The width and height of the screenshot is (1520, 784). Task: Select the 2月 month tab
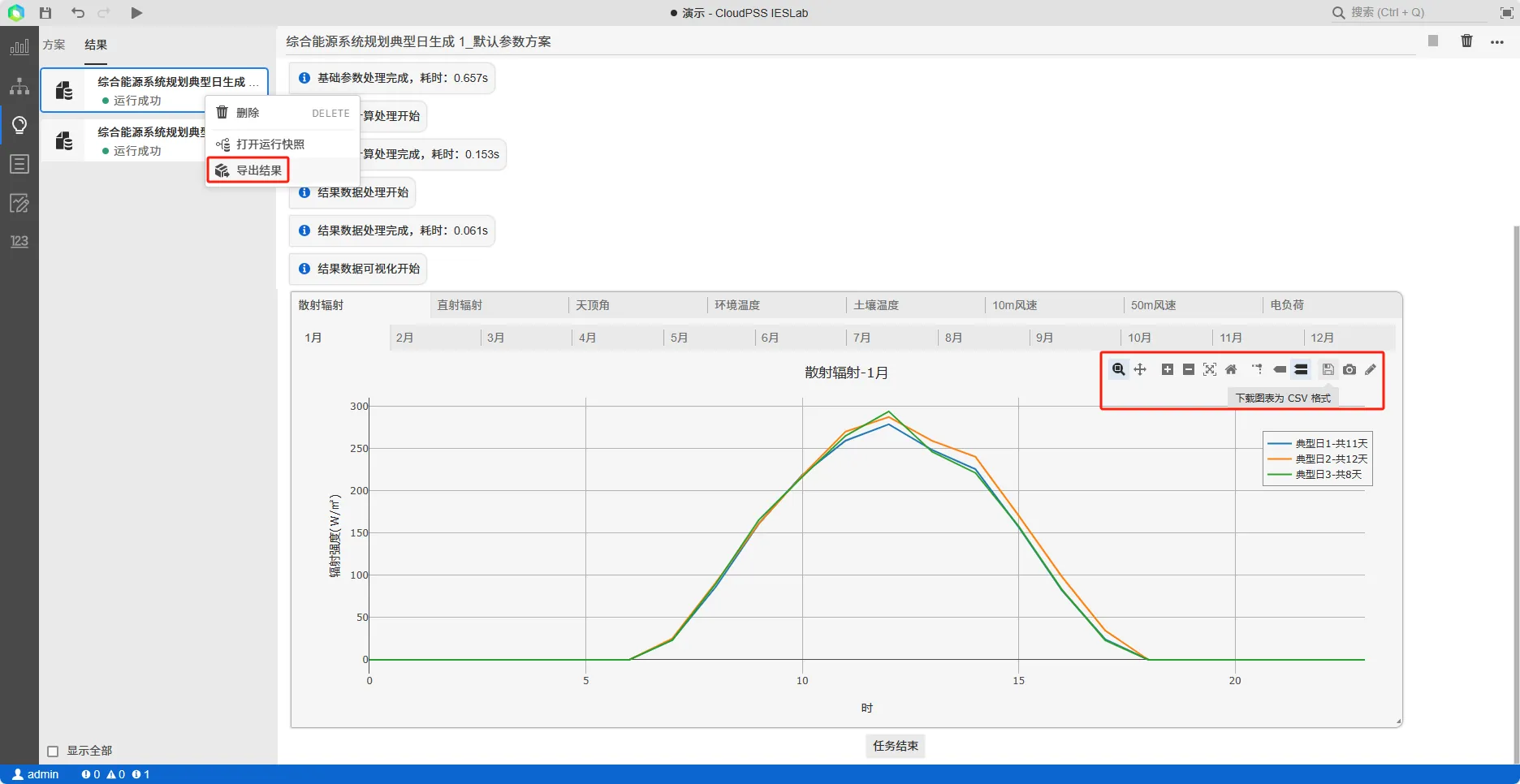(435, 338)
